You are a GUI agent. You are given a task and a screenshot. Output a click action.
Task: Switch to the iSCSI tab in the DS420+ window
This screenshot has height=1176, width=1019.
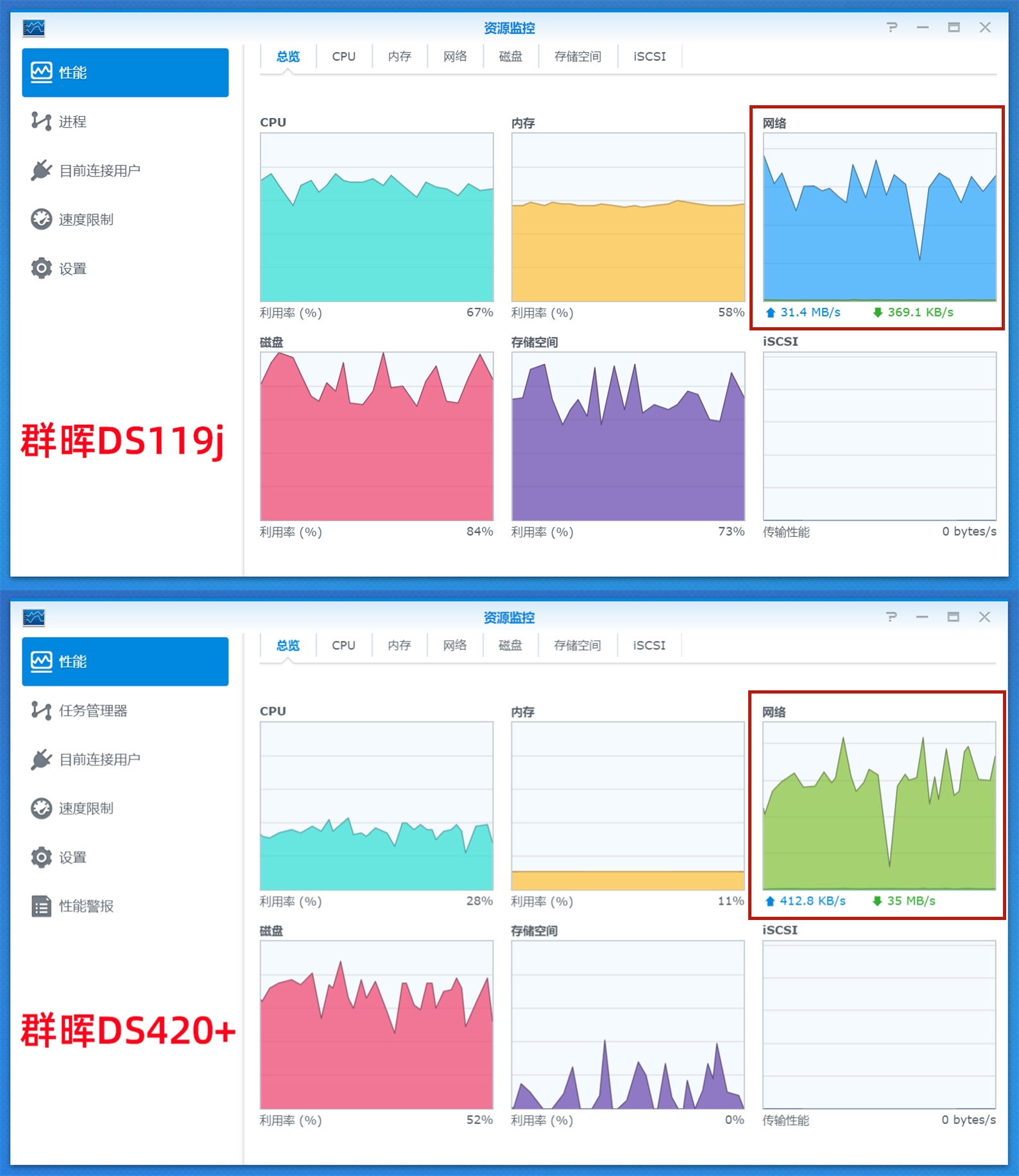[x=649, y=645]
